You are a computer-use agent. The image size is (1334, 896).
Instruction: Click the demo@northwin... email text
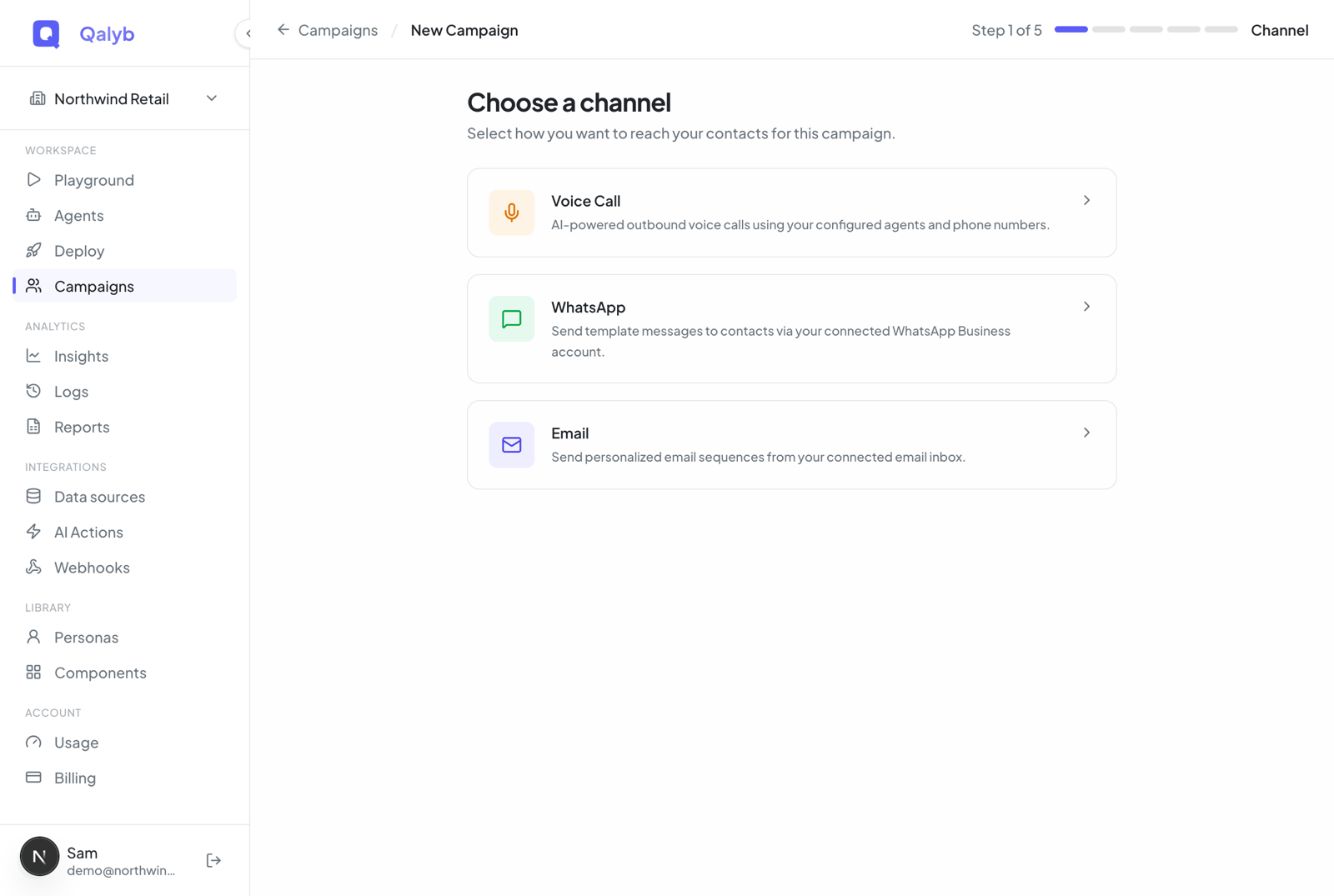121,870
